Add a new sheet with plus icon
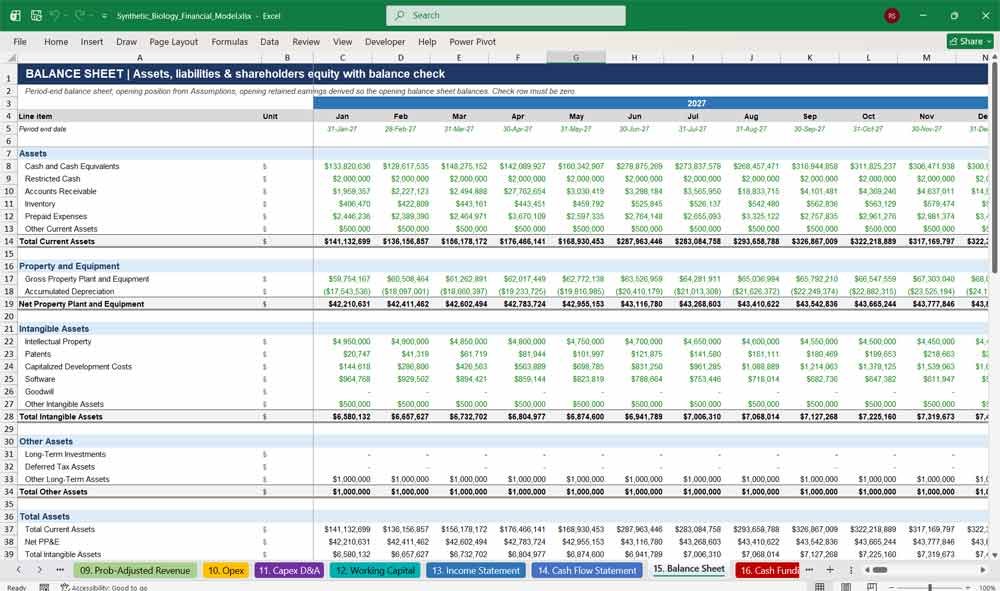 [x=830, y=569]
